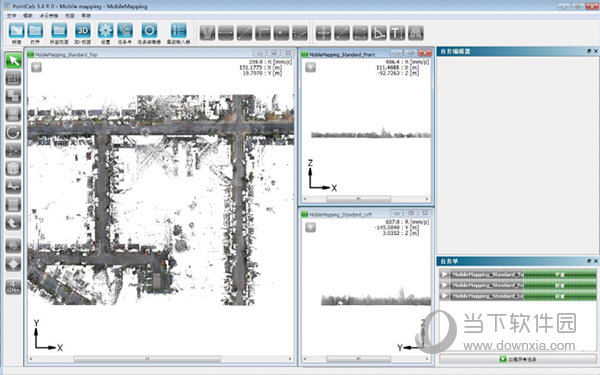The height and width of the screenshot is (375, 600).
Task: Click the circle icon job editor button
Action: pyautogui.click(x=149, y=31)
